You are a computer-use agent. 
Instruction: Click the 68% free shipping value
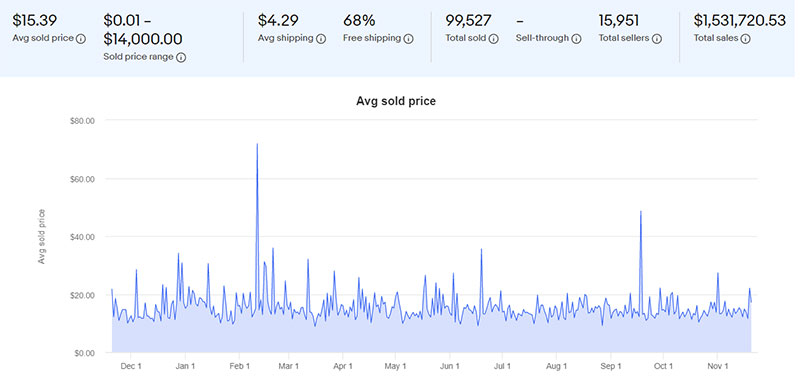click(x=359, y=21)
